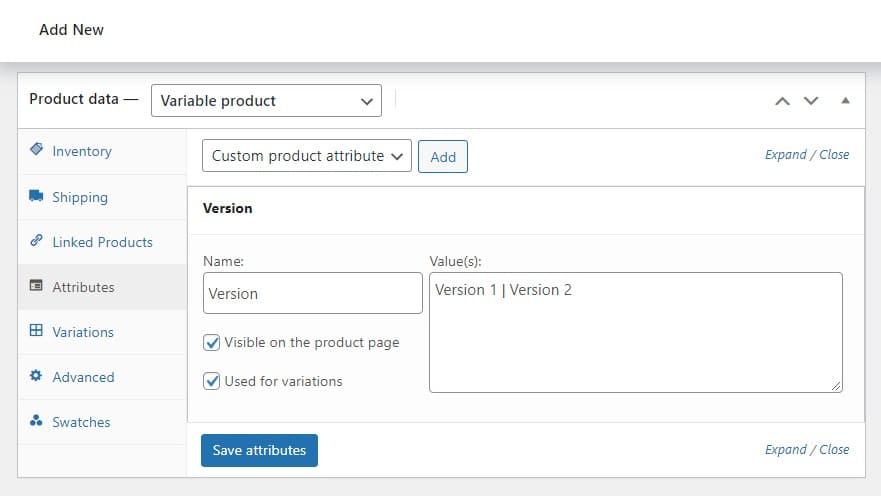
Task: Move Product data panel down arrow
Action: tap(811, 101)
